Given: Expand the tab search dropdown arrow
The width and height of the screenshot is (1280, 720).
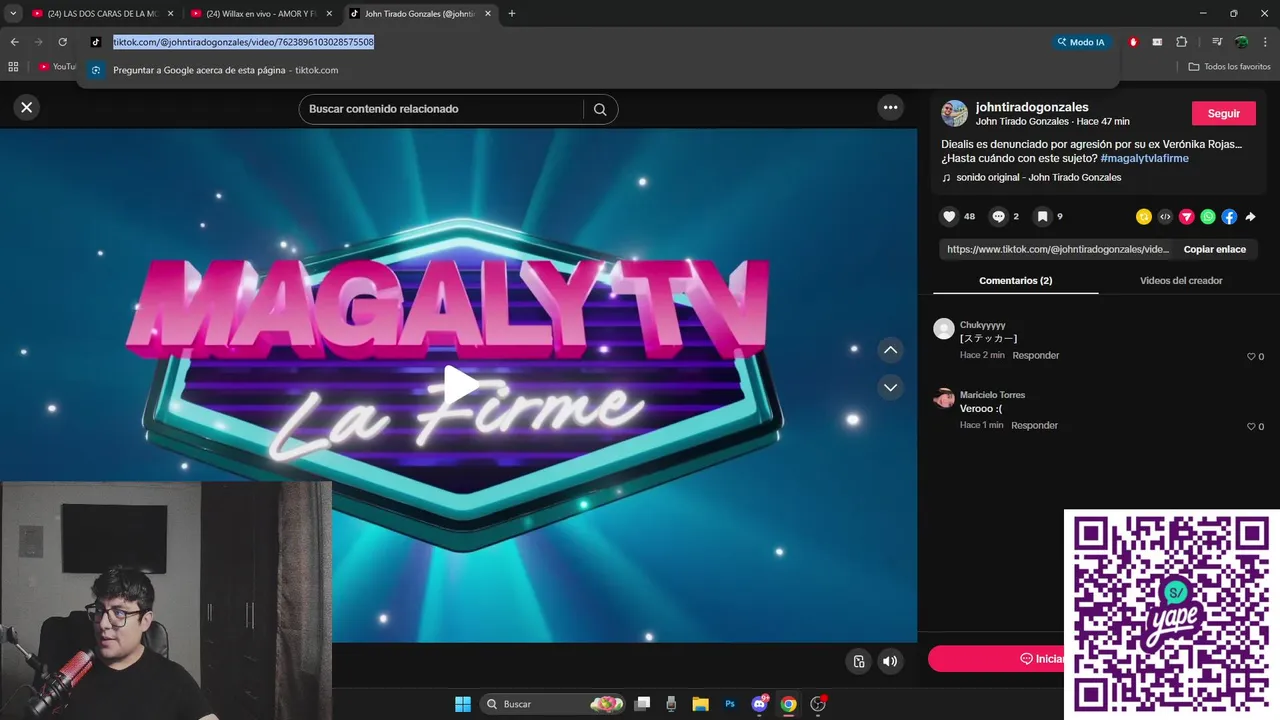Looking at the screenshot, I should pyautogui.click(x=13, y=14).
